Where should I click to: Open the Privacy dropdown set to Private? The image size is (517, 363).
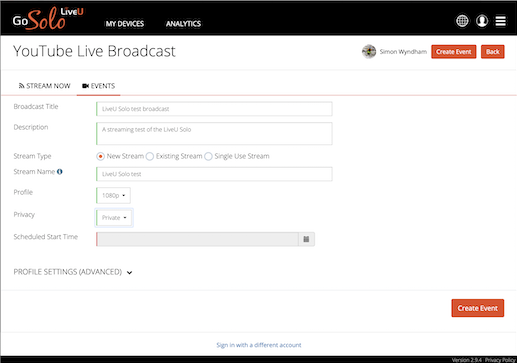coord(114,218)
